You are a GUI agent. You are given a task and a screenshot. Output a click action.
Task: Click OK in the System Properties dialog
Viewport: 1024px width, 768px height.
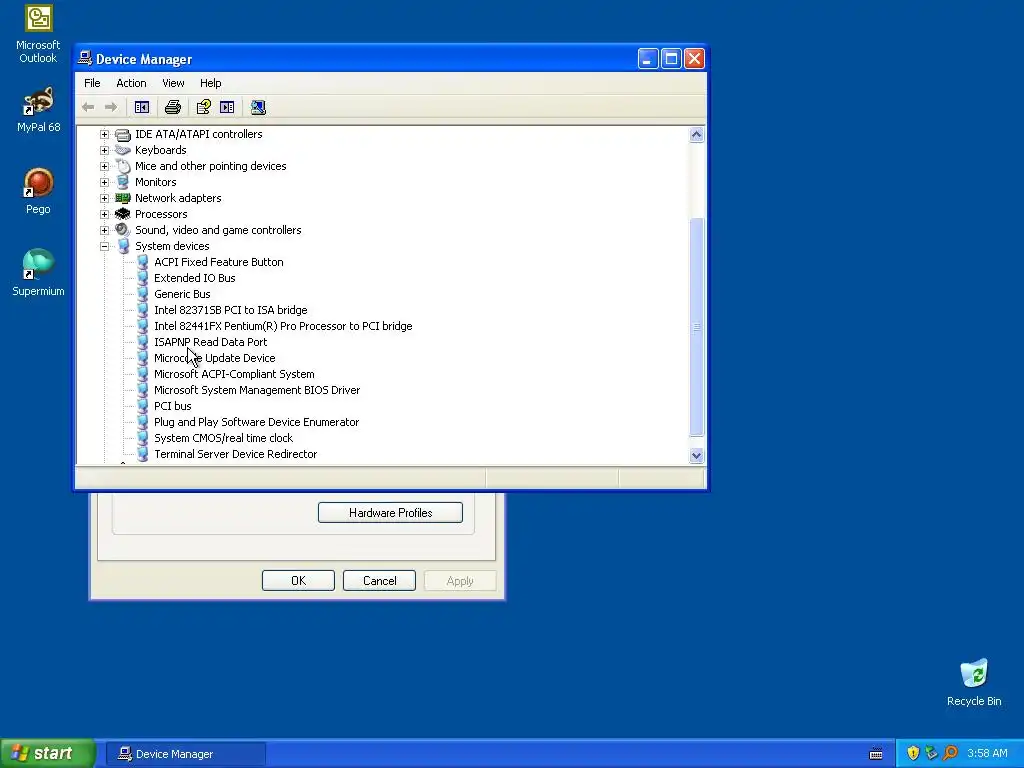(x=298, y=581)
